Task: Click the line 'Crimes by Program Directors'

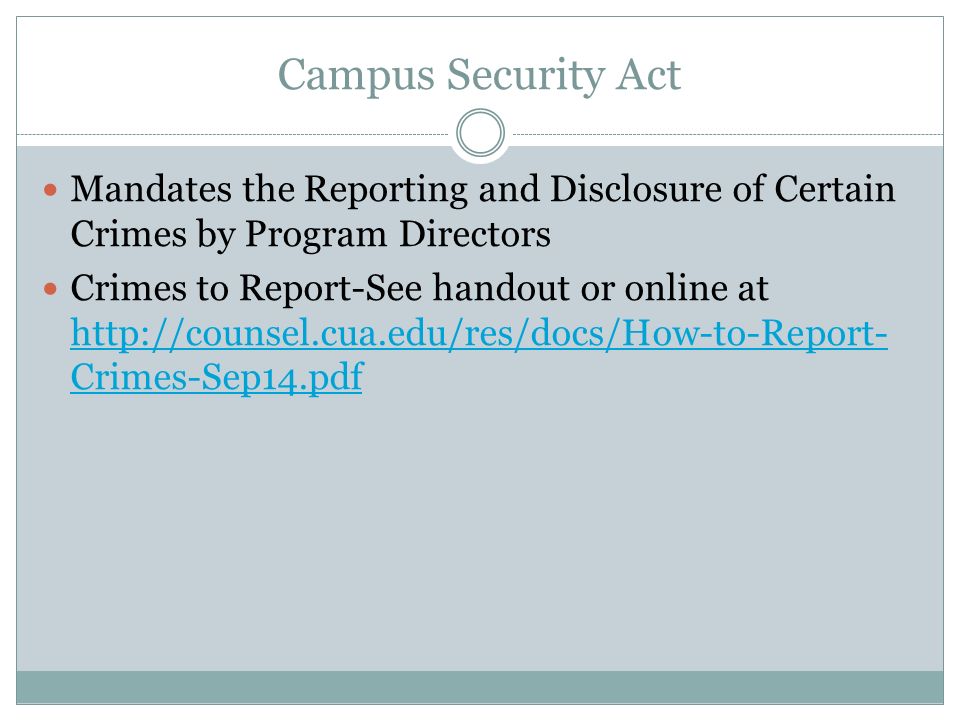Action: [310, 234]
